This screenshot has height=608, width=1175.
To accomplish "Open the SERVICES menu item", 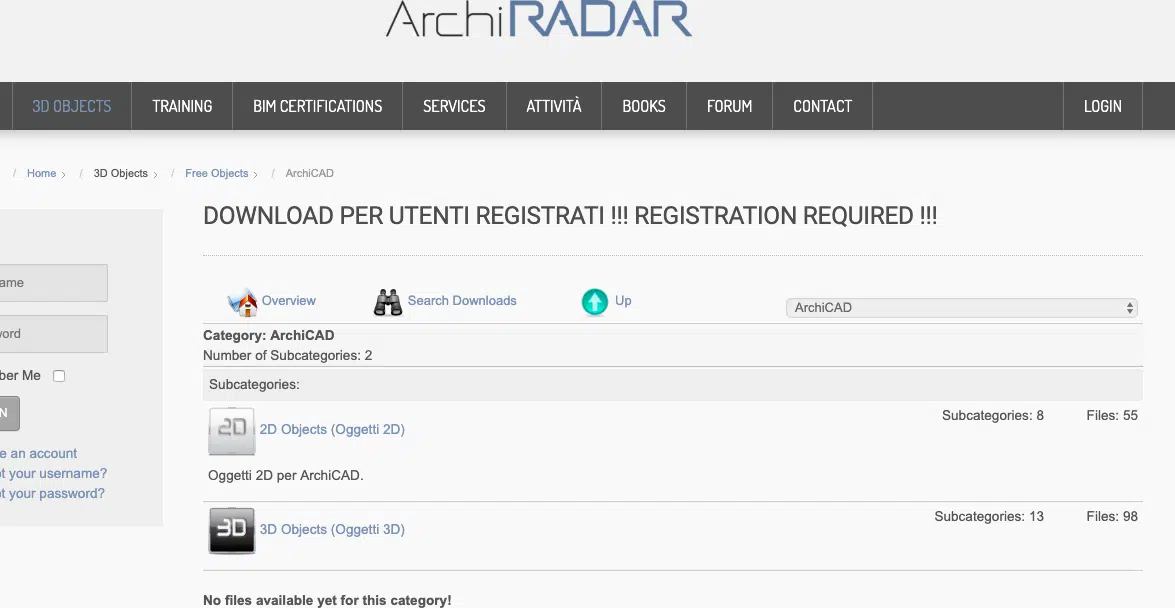I will click(x=454, y=105).
